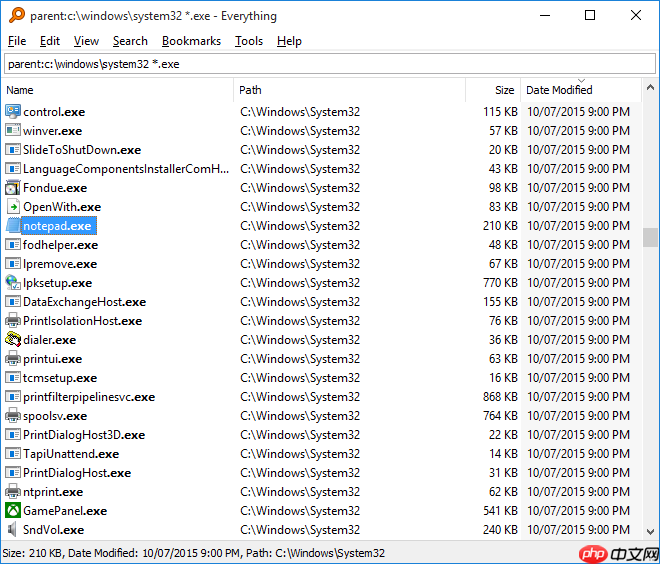The height and width of the screenshot is (564, 660).
Task: Select the fodhelper.exe file name
Action: (x=61, y=245)
